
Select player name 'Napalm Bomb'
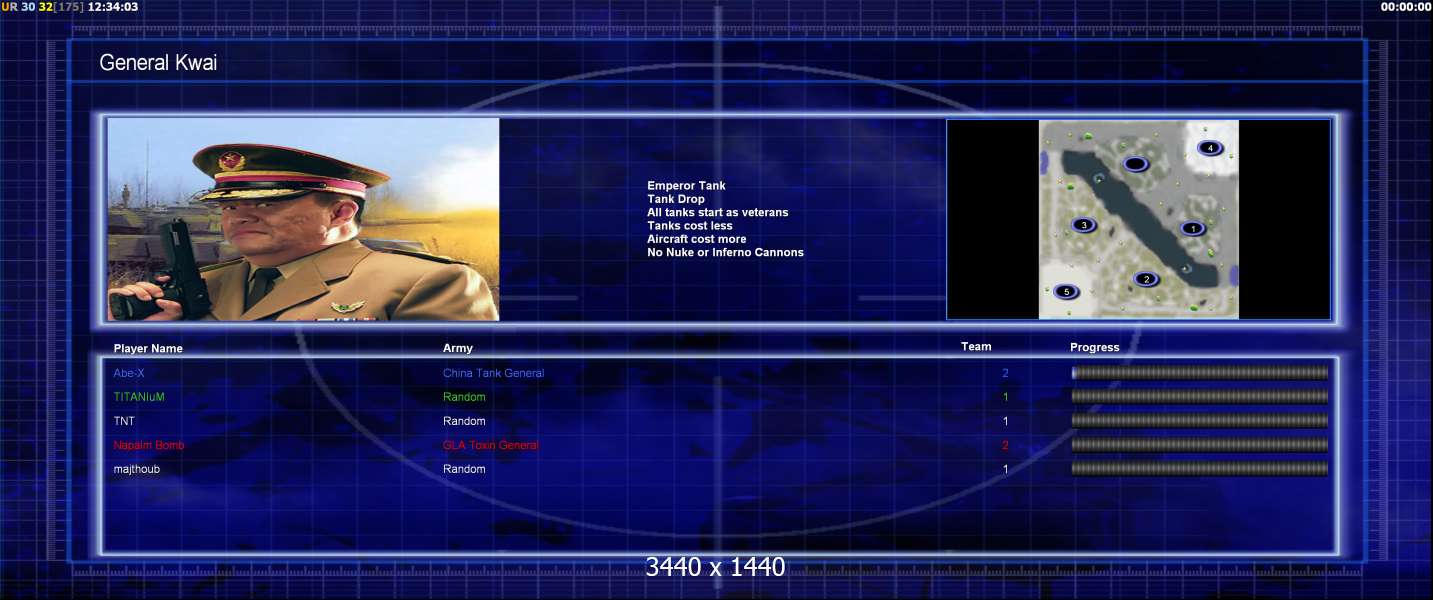pyautogui.click(x=149, y=445)
